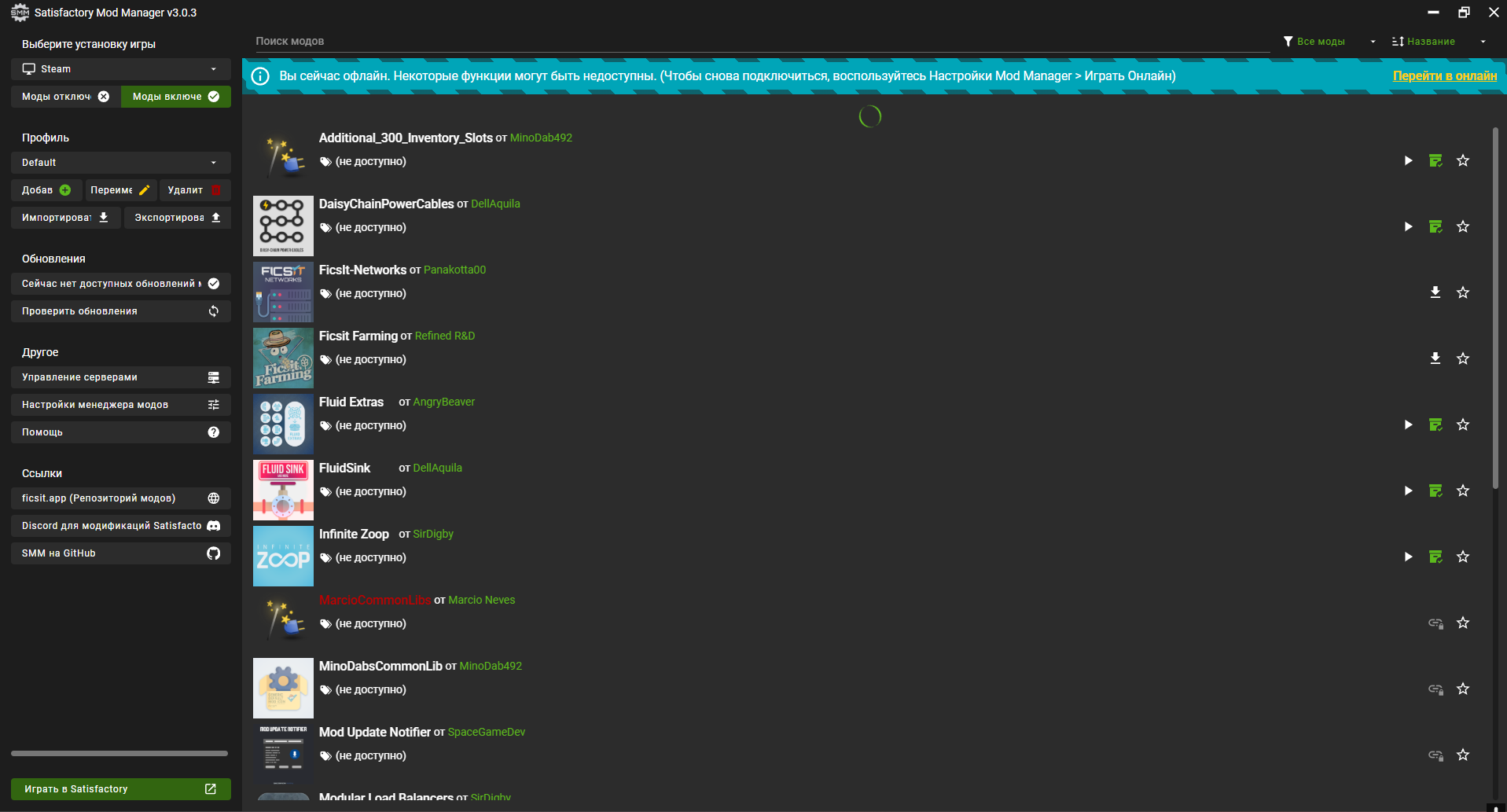
Task: Click dependency lock icon for Mod Update Notifier
Action: (x=1435, y=755)
